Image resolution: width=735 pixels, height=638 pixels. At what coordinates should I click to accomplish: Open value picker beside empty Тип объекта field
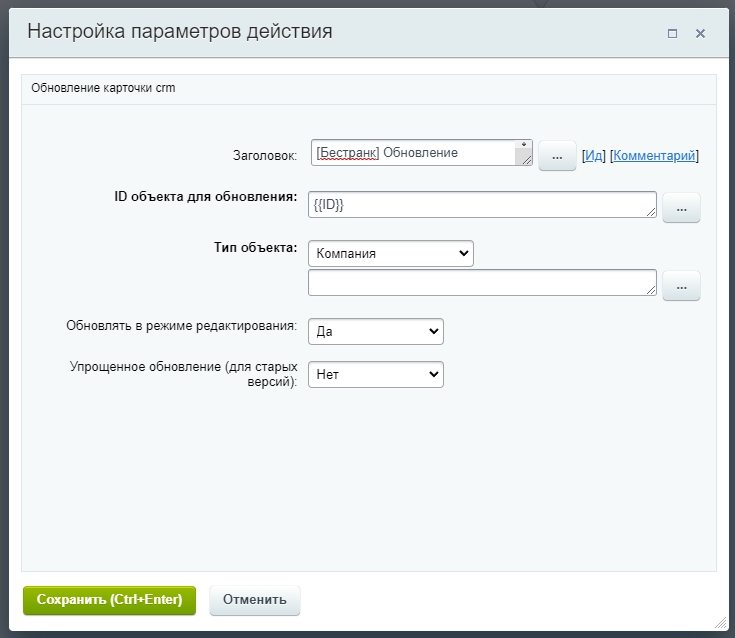point(681,285)
